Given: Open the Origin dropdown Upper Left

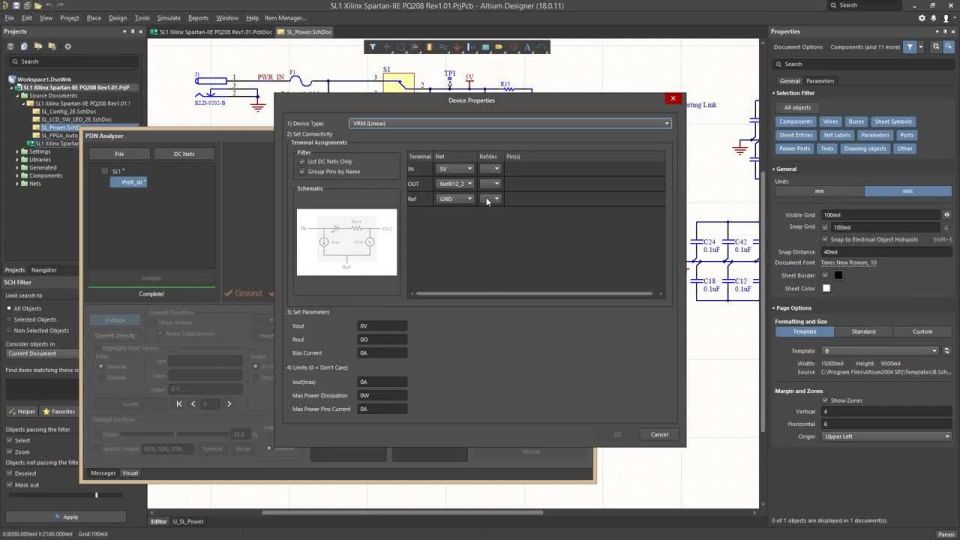Looking at the screenshot, I should 886,437.
